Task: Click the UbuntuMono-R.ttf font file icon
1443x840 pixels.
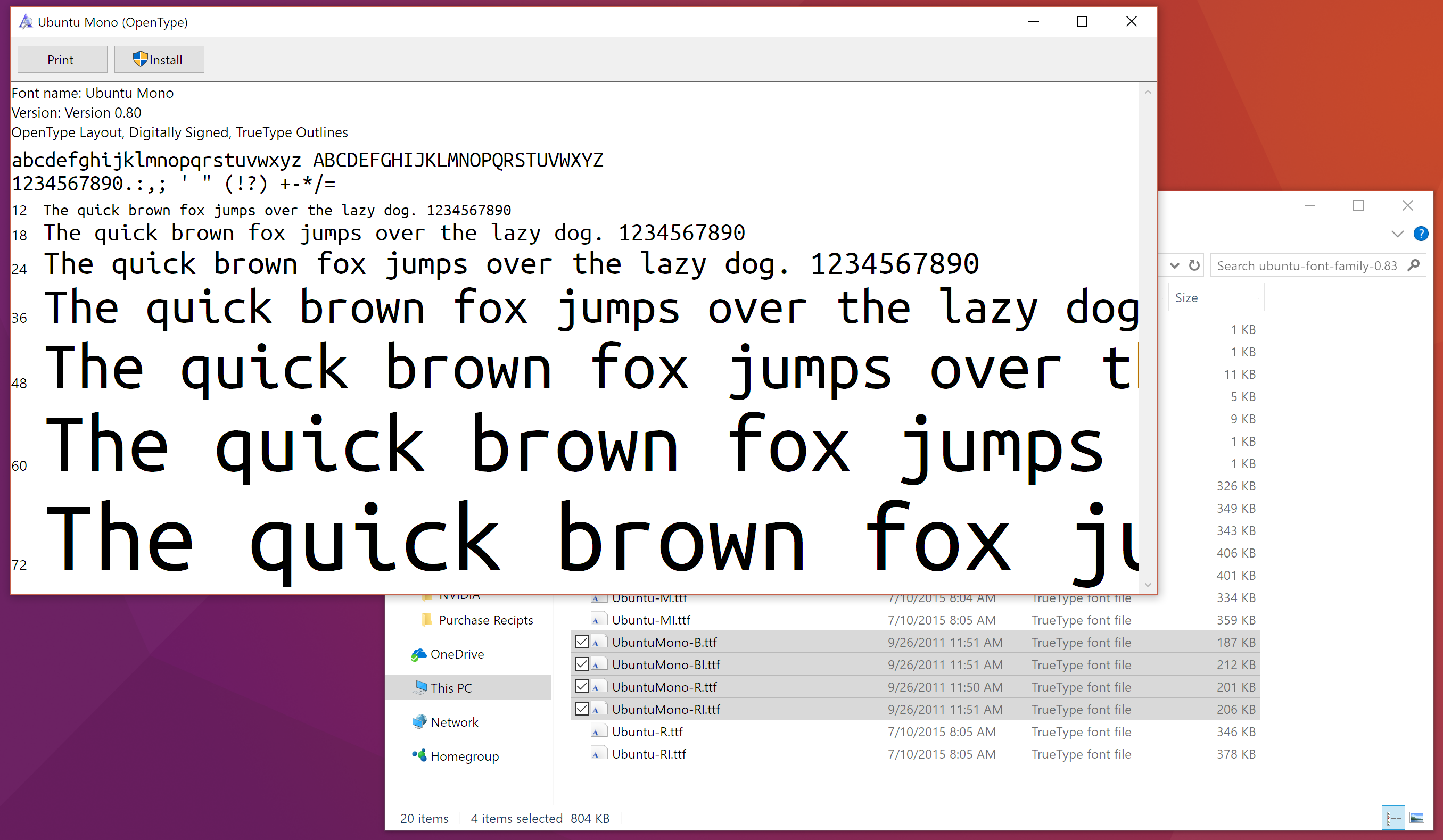Action: click(598, 687)
